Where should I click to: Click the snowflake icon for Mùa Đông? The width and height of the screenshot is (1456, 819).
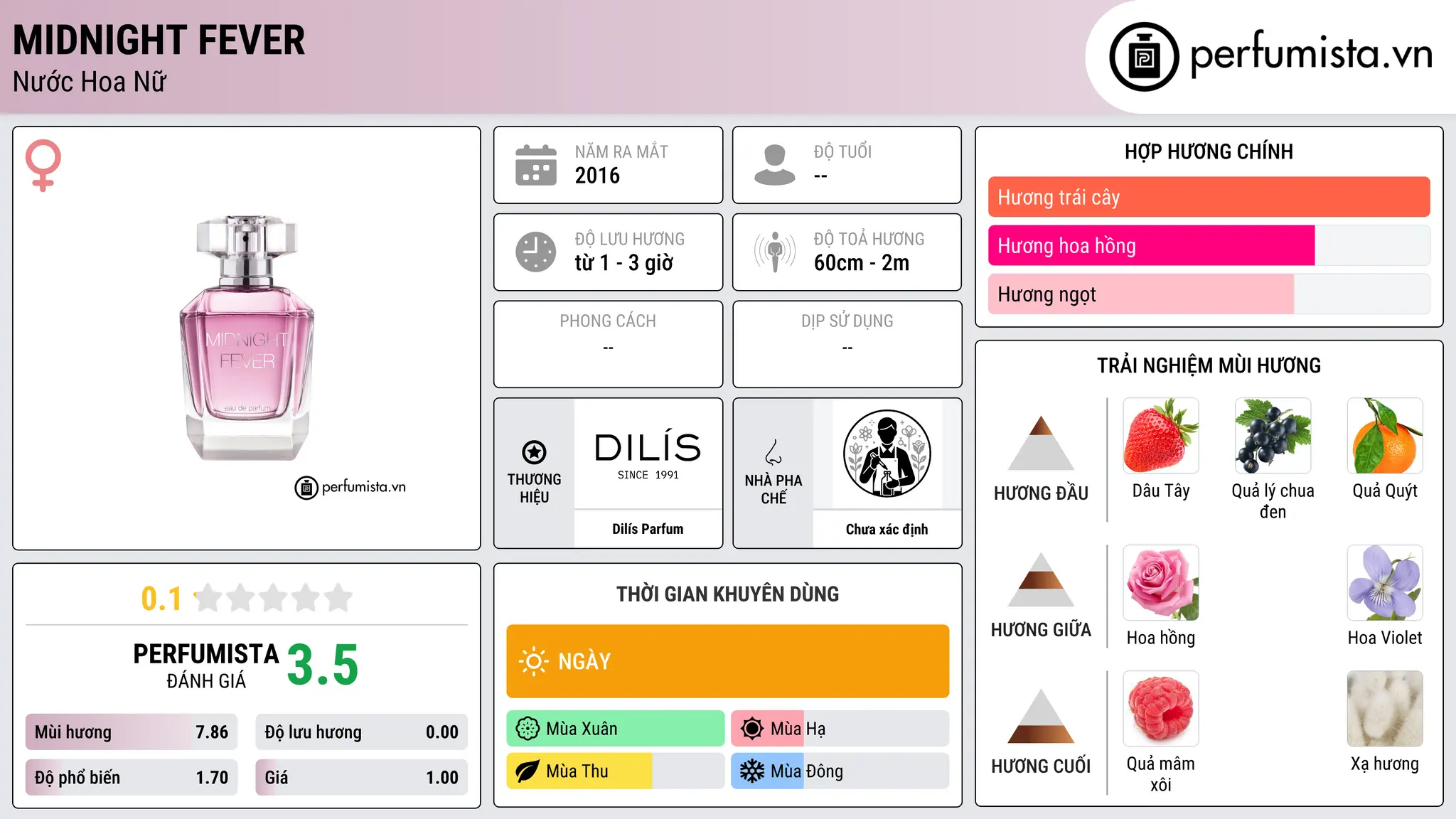752,771
